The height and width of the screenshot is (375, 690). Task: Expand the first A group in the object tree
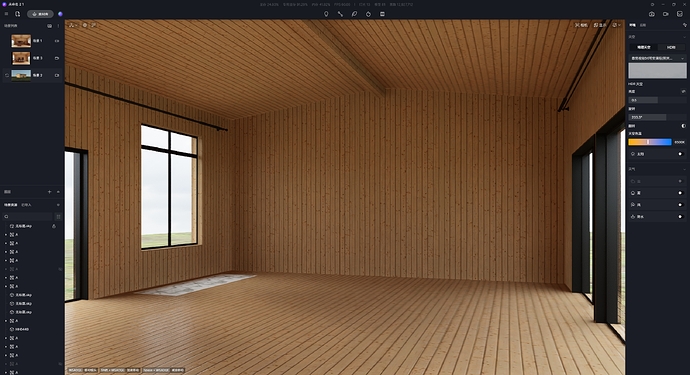[6, 235]
